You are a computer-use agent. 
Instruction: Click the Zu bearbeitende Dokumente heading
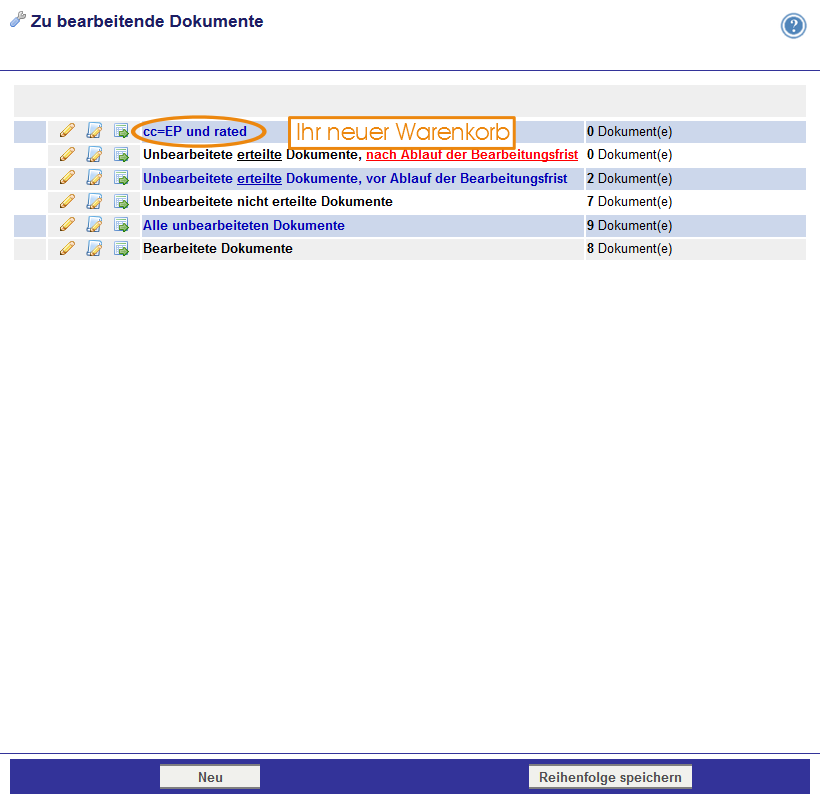click(x=147, y=21)
